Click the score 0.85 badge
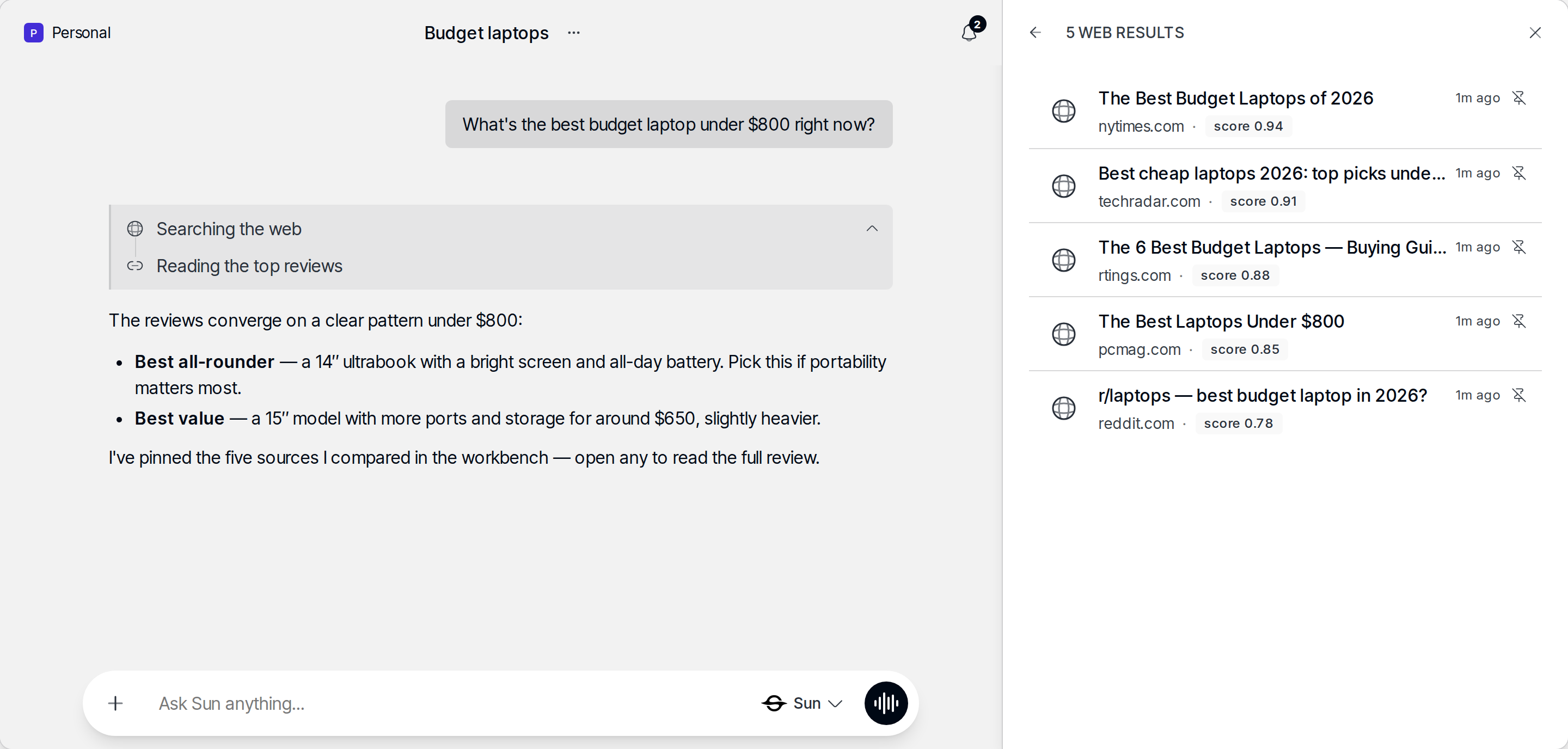The height and width of the screenshot is (749, 1568). pyautogui.click(x=1244, y=350)
